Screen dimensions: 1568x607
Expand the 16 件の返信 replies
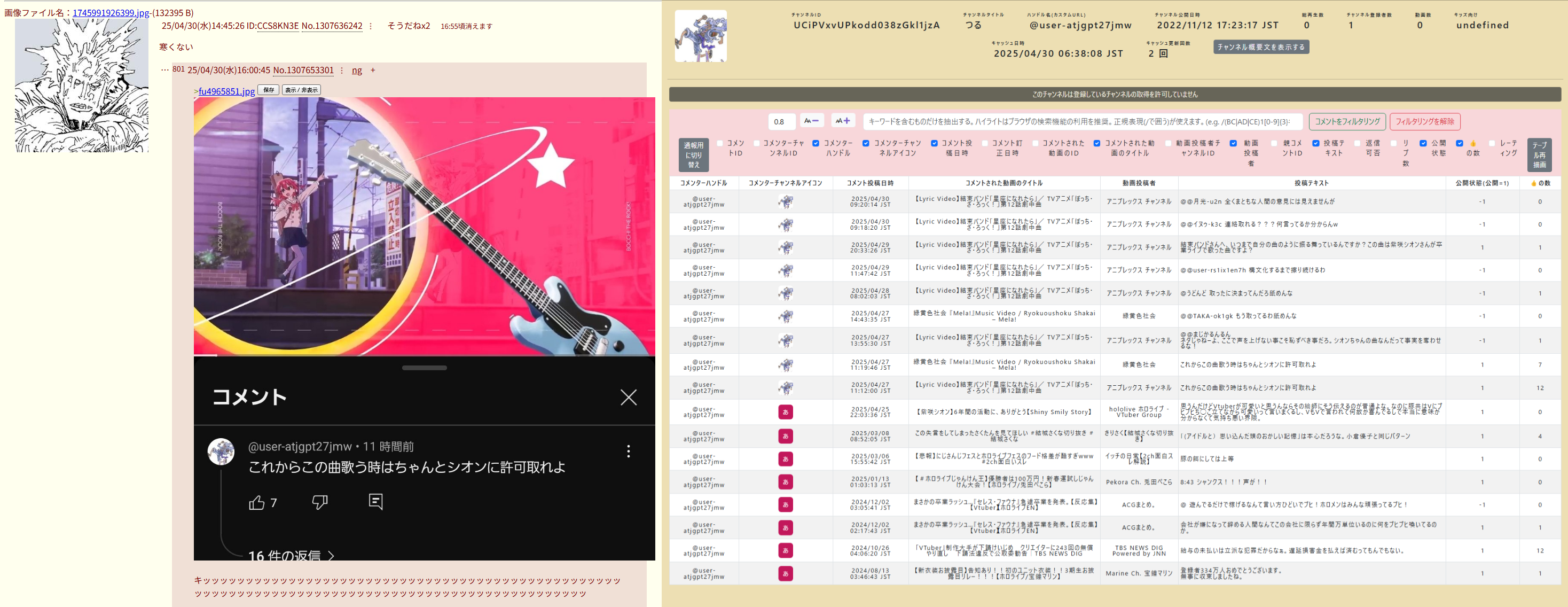click(x=291, y=555)
